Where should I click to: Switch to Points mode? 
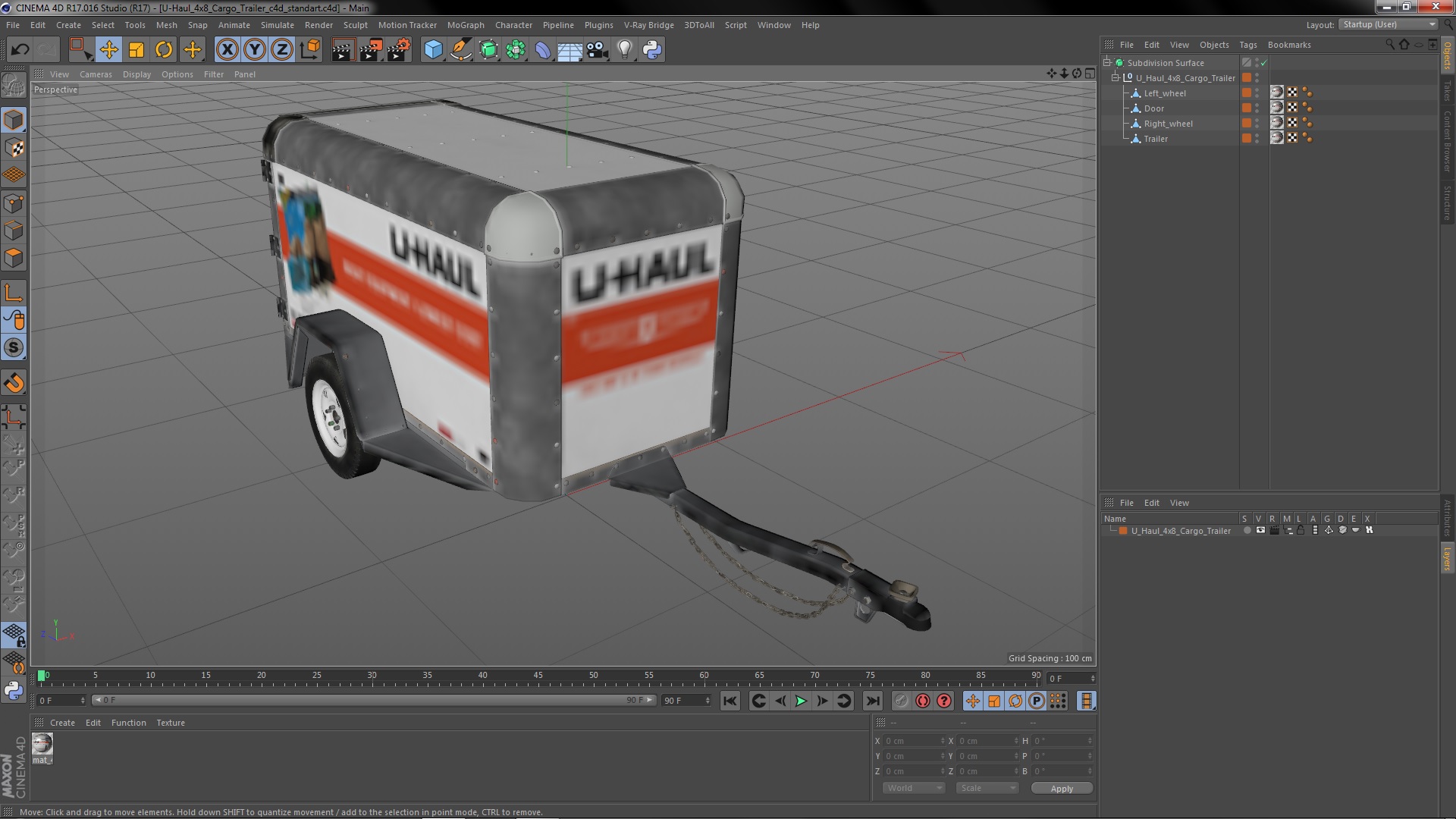click(14, 203)
